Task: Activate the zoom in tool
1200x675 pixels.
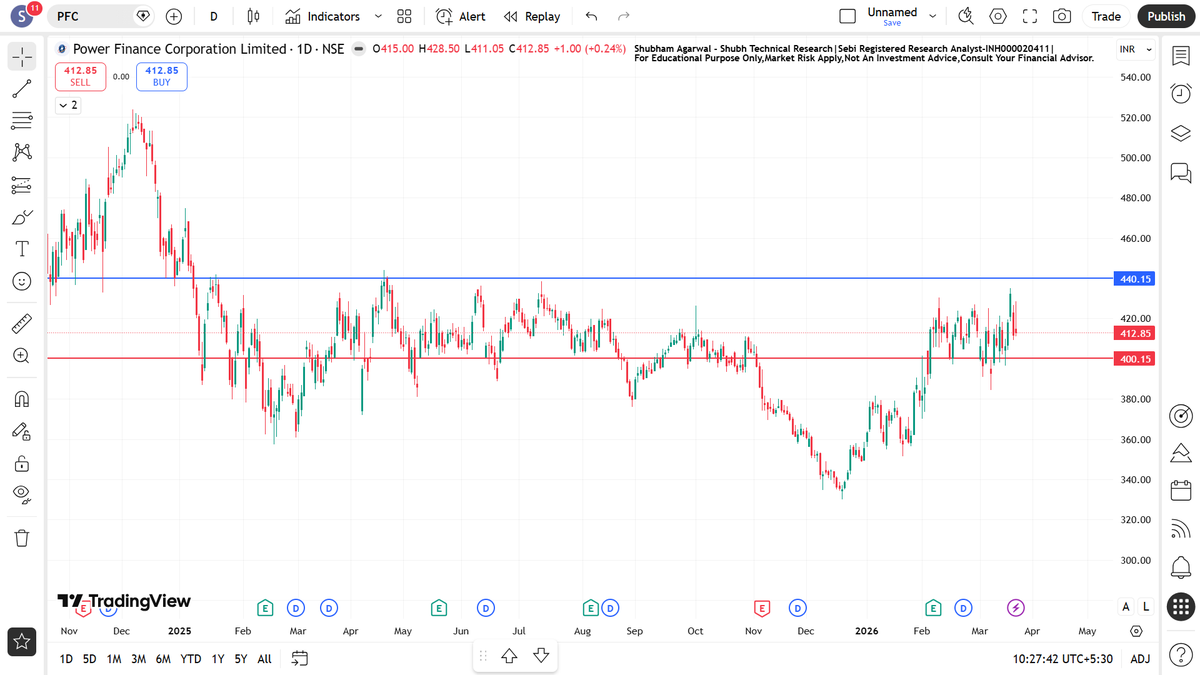Action: point(22,355)
